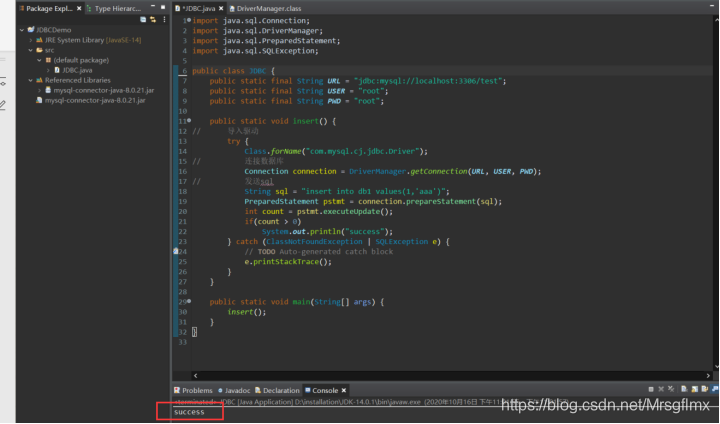Screen dimensions: 720x424
Task: Close the JDBC.java editor tab
Action: (x=221, y=8)
